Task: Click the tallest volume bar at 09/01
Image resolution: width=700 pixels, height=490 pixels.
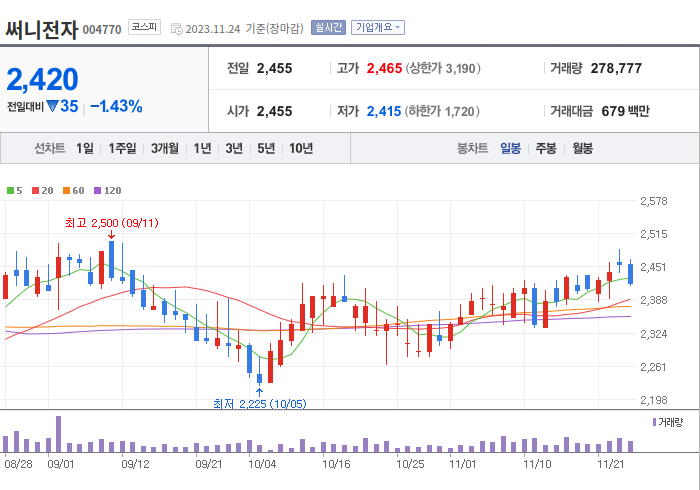Action: click(x=58, y=434)
